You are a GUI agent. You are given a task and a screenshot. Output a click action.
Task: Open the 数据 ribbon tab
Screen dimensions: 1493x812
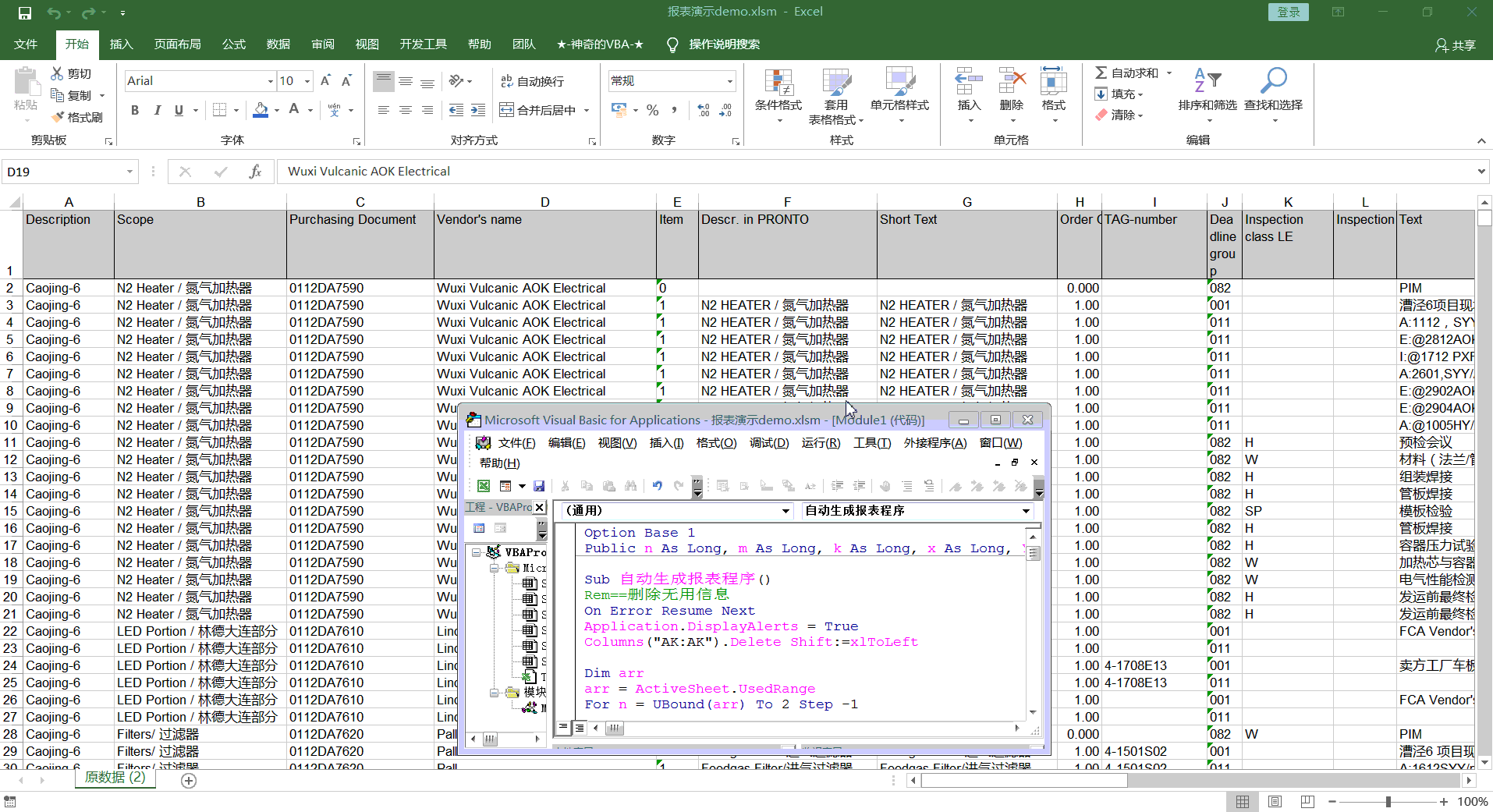click(278, 44)
